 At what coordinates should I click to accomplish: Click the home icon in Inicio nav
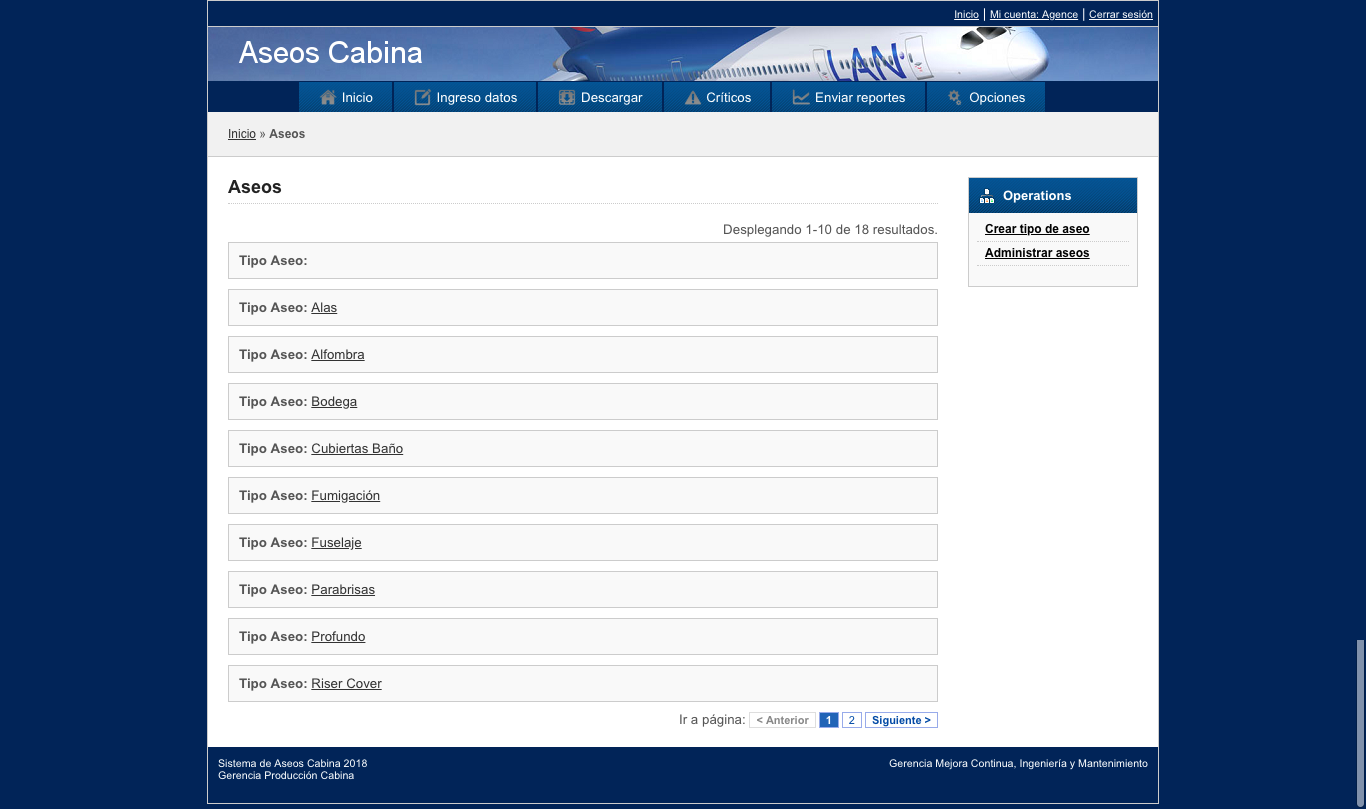[x=327, y=97]
